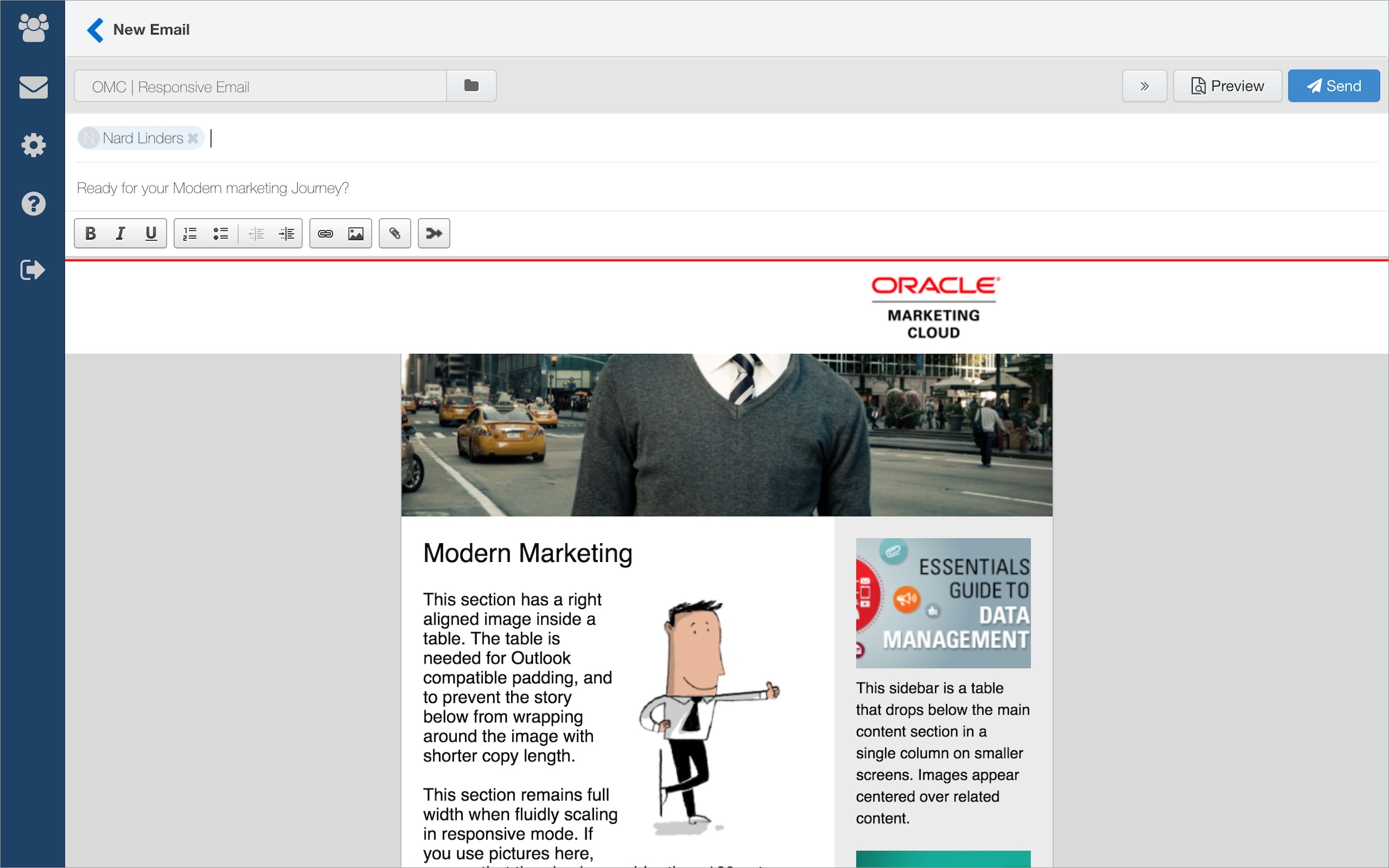Attach a file with the paperclip icon

point(394,233)
